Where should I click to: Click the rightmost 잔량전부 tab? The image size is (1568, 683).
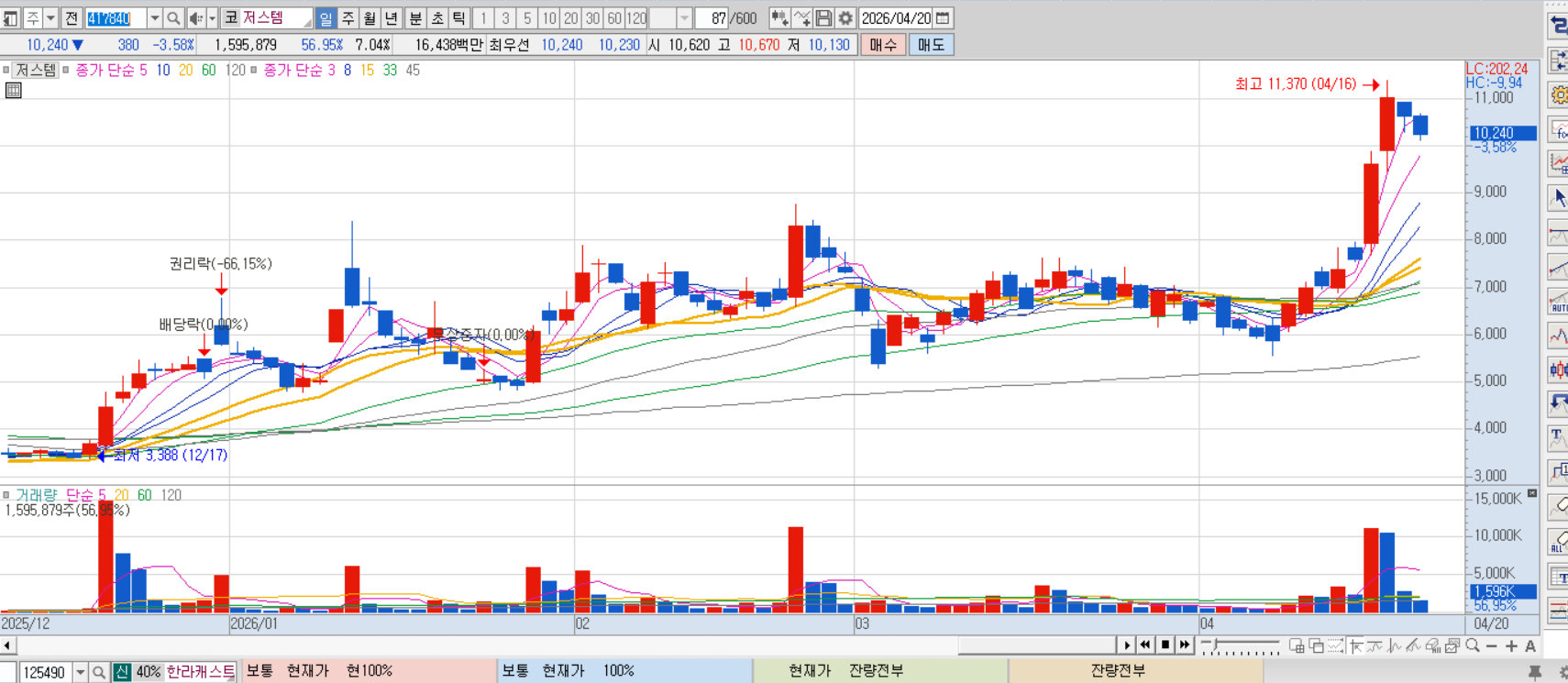[1135, 671]
